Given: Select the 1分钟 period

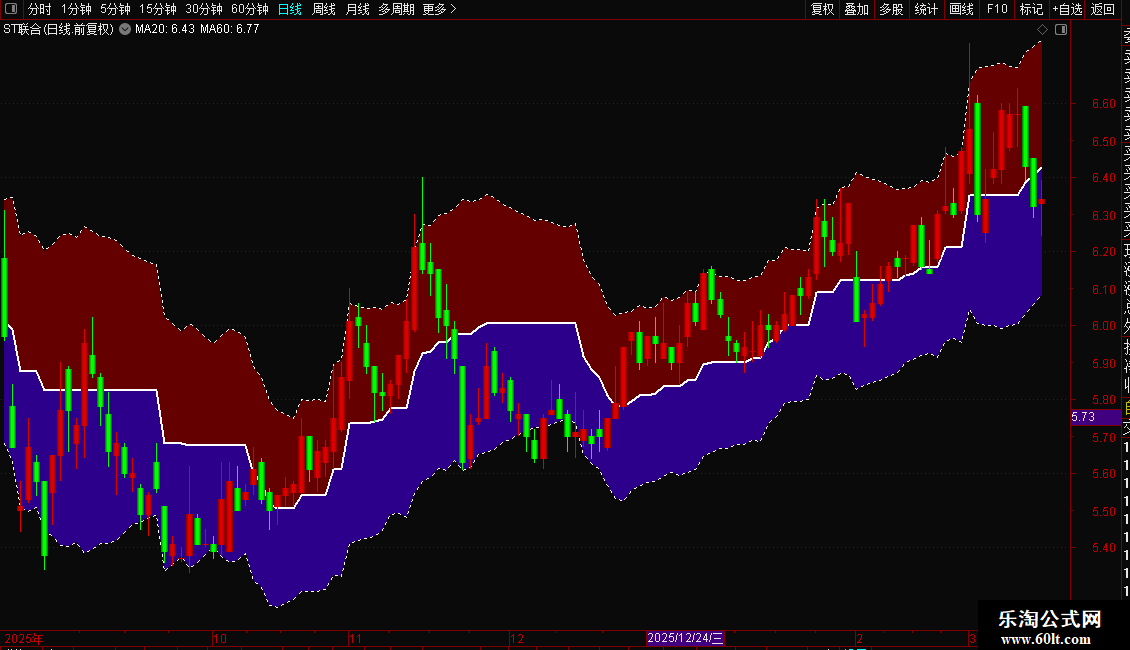Looking at the screenshot, I should 76,9.
